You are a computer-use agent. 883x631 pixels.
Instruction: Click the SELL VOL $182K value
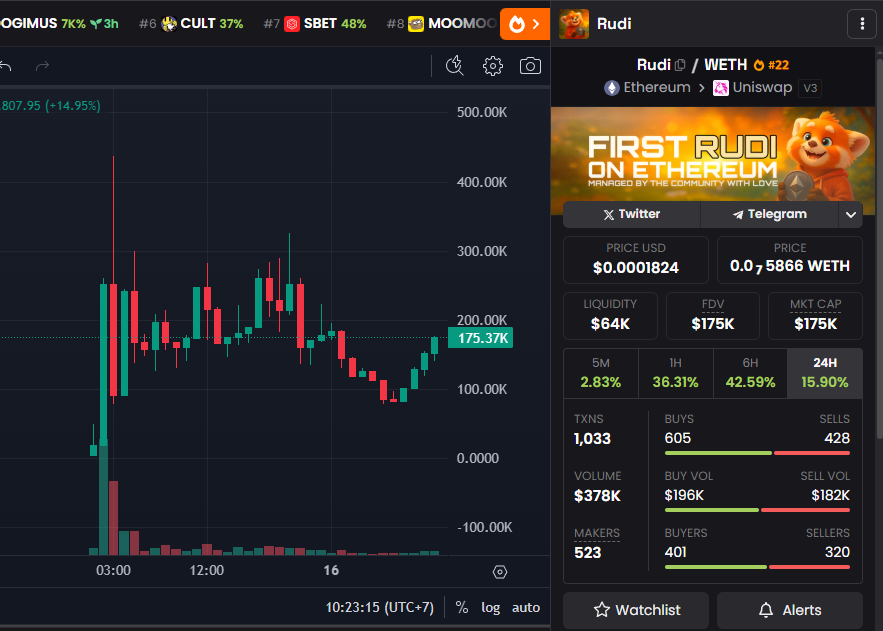[x=830, y=495]
